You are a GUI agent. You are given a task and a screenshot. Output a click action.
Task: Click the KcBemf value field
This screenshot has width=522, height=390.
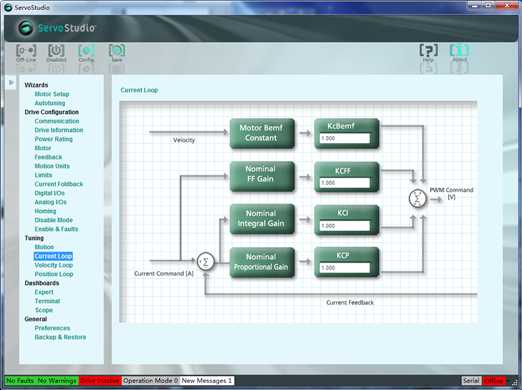click(x=344, y=138)
